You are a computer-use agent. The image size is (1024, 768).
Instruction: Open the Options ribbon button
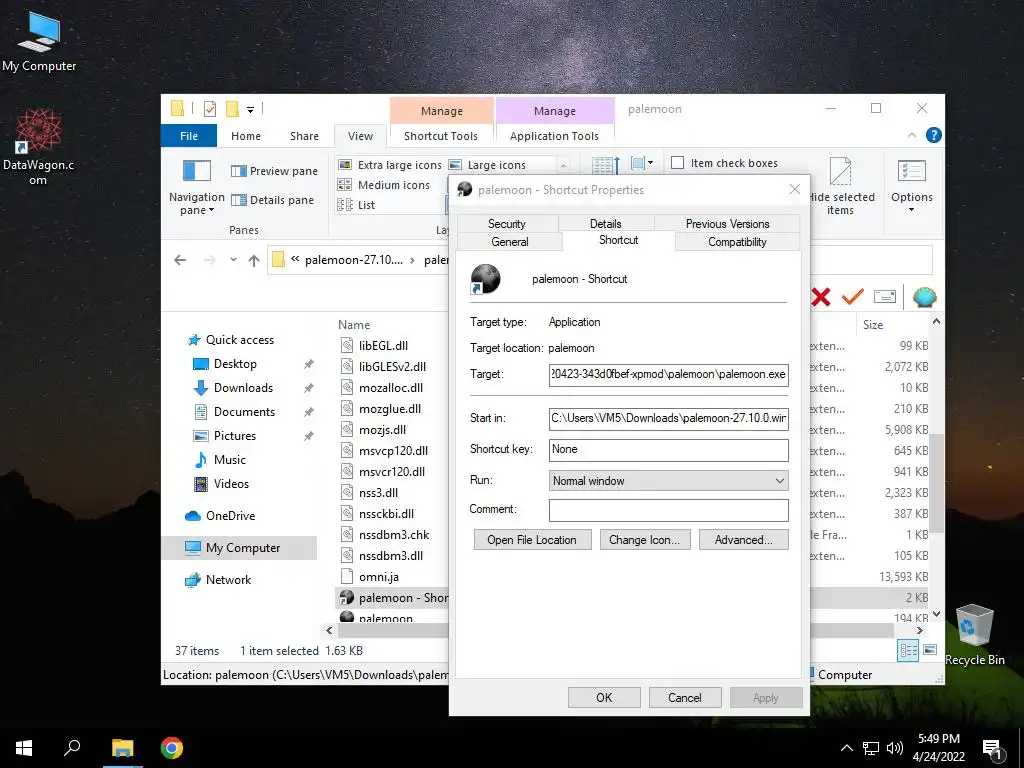click(x=912, y=186)
